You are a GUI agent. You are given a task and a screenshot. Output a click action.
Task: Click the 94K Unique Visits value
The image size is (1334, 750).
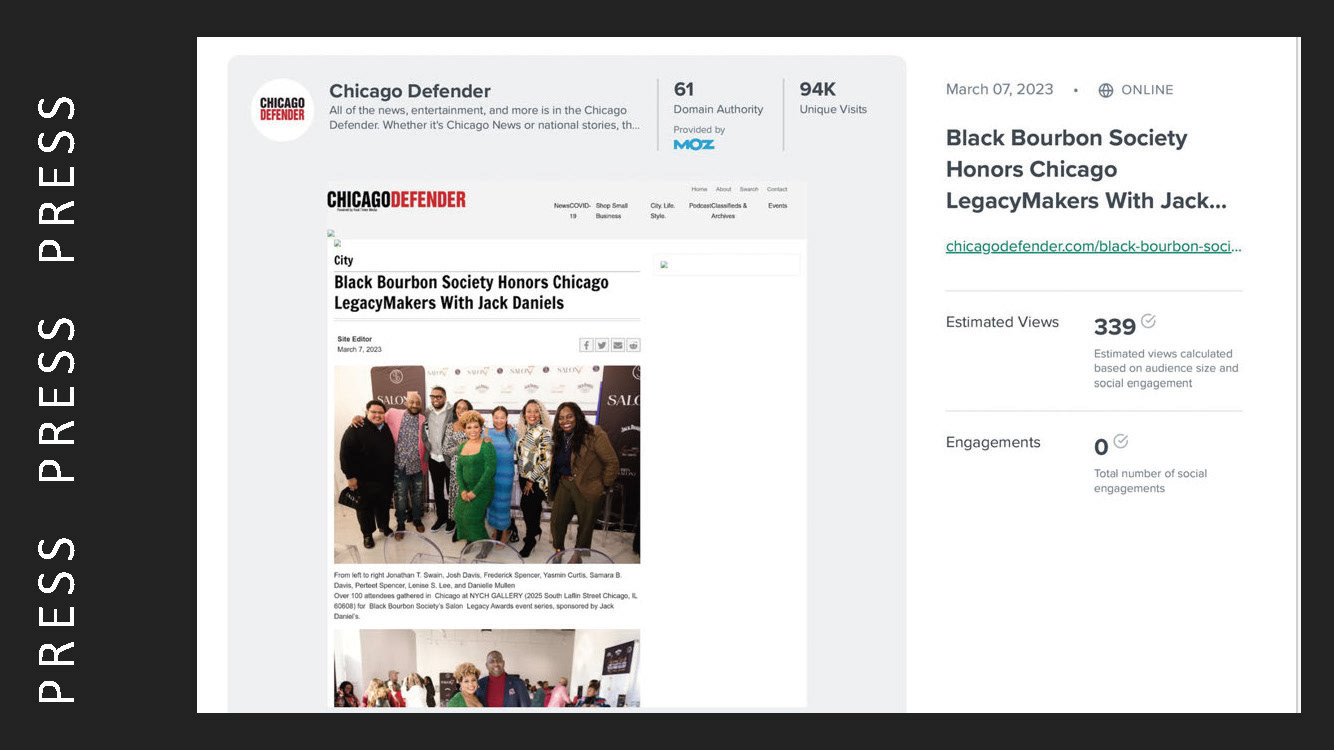coord(817,89)
